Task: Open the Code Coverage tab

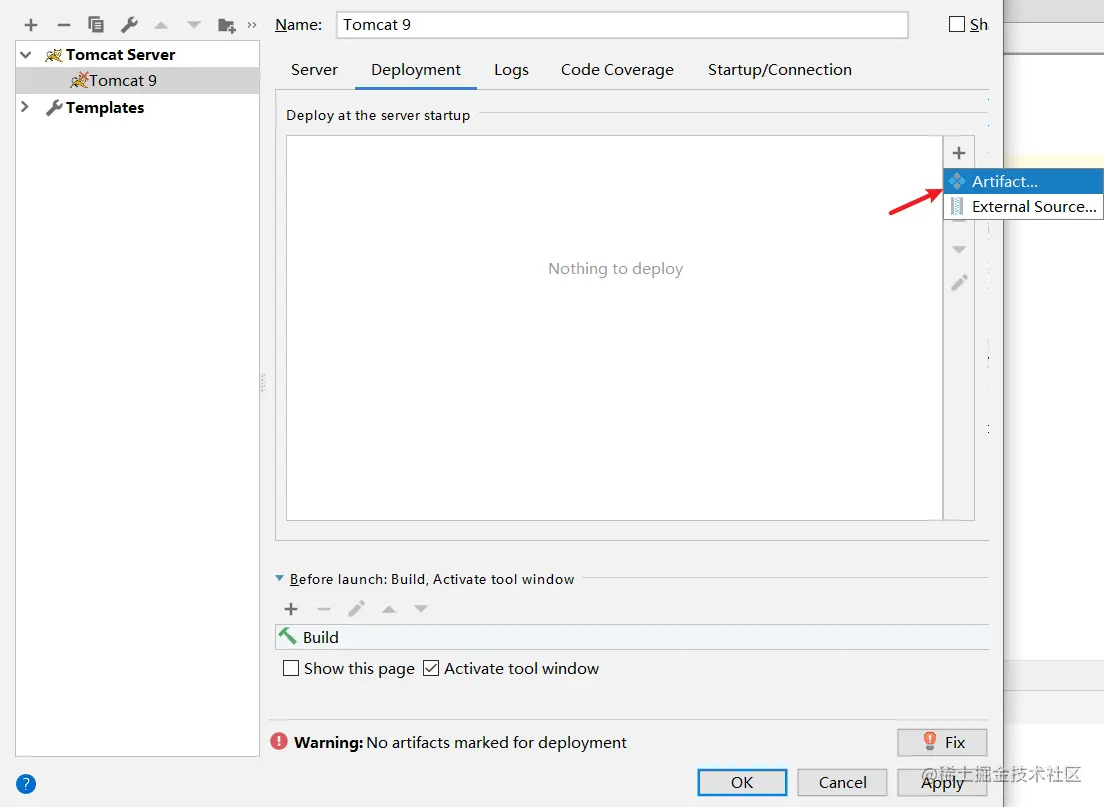Action: tap(617, 70)
